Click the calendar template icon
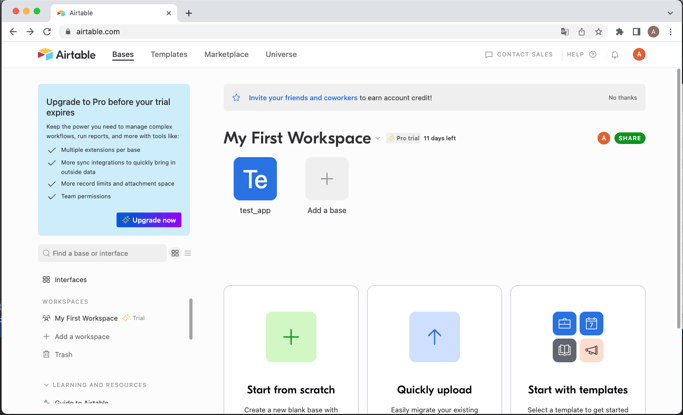 pyautogui.click(x=591, y=324)
